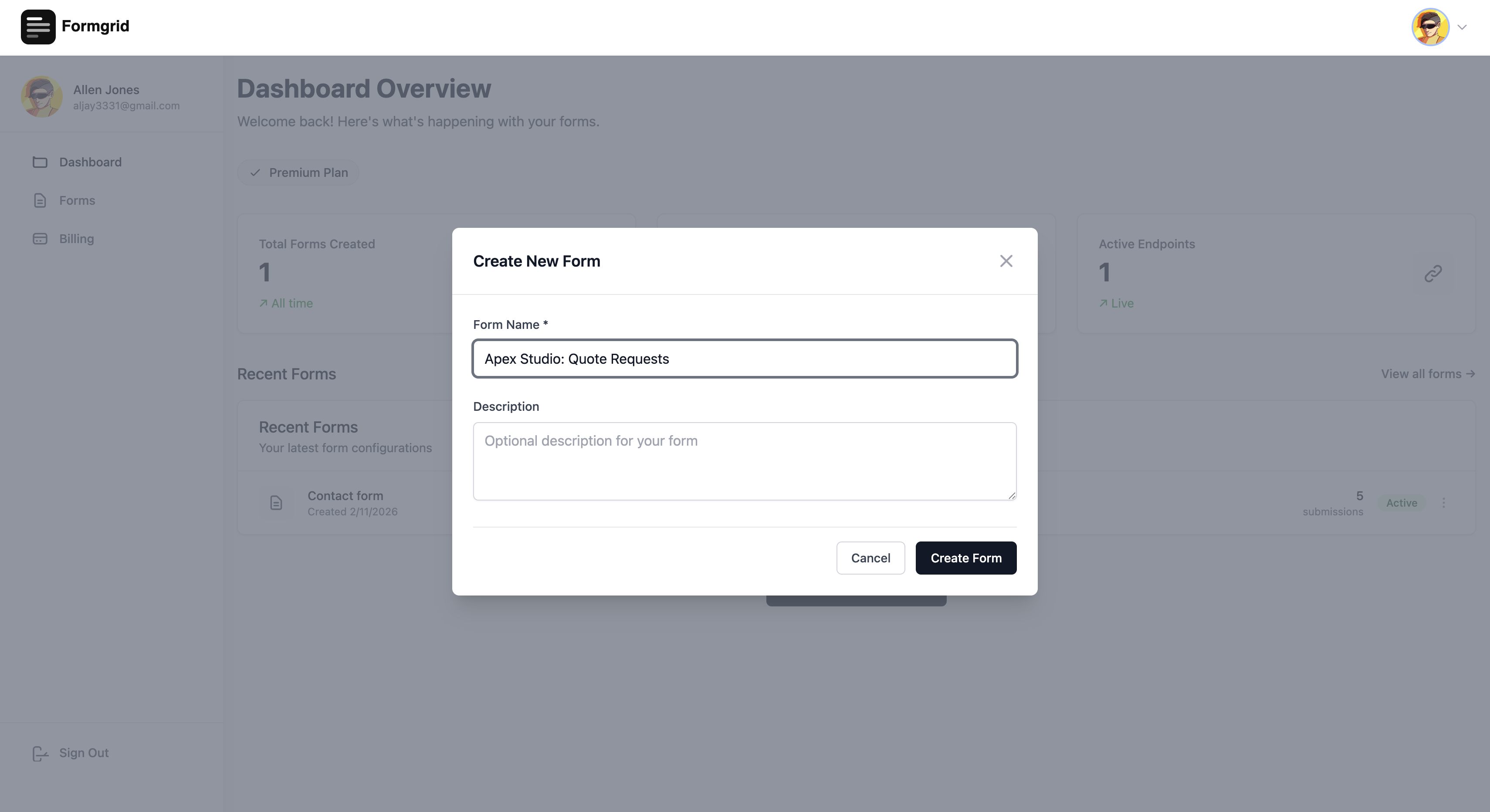
Task: Click the Premium Plan badge
Action: pyautogui.click(x=298, y=173)
